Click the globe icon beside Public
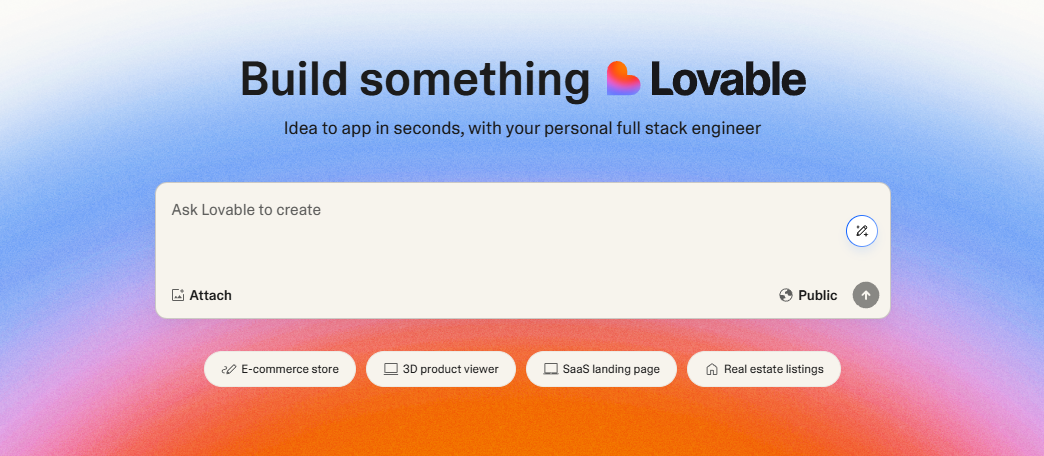This screenshot has width=1044, height=456. pyautogui.click(x=786, y=295)
